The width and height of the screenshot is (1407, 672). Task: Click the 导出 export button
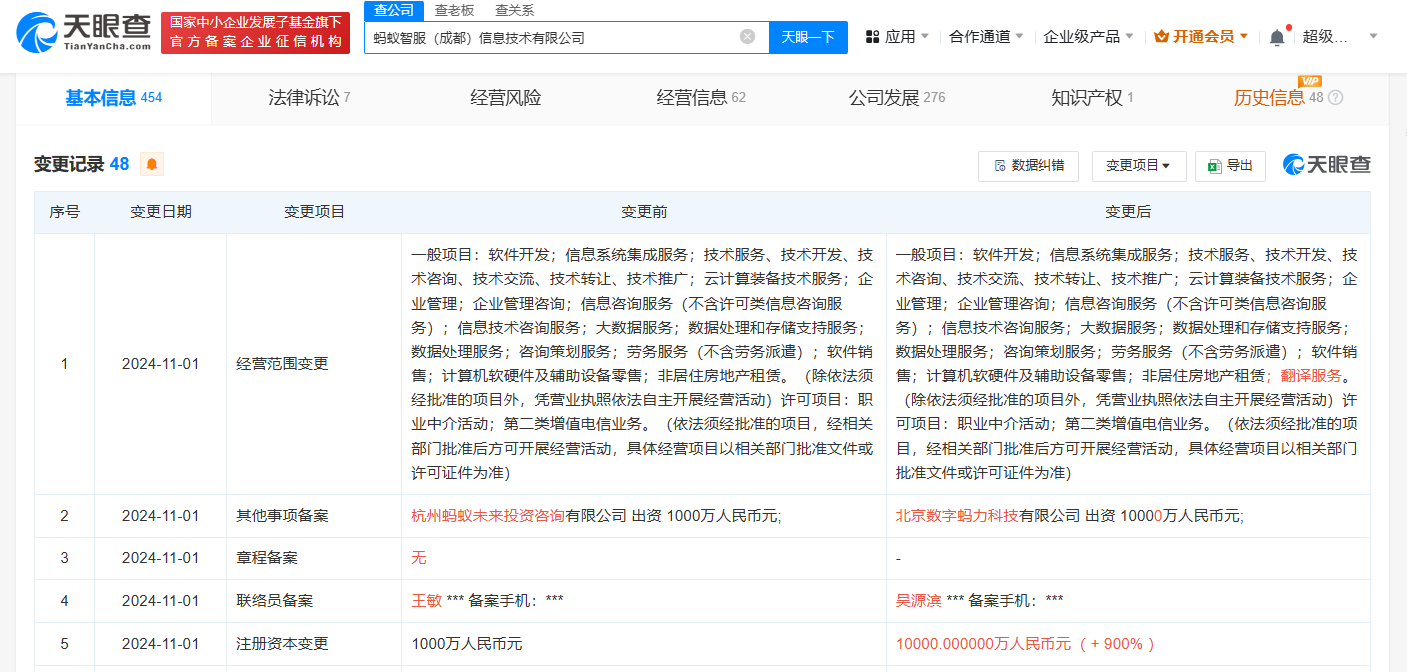coord(1230,166)
